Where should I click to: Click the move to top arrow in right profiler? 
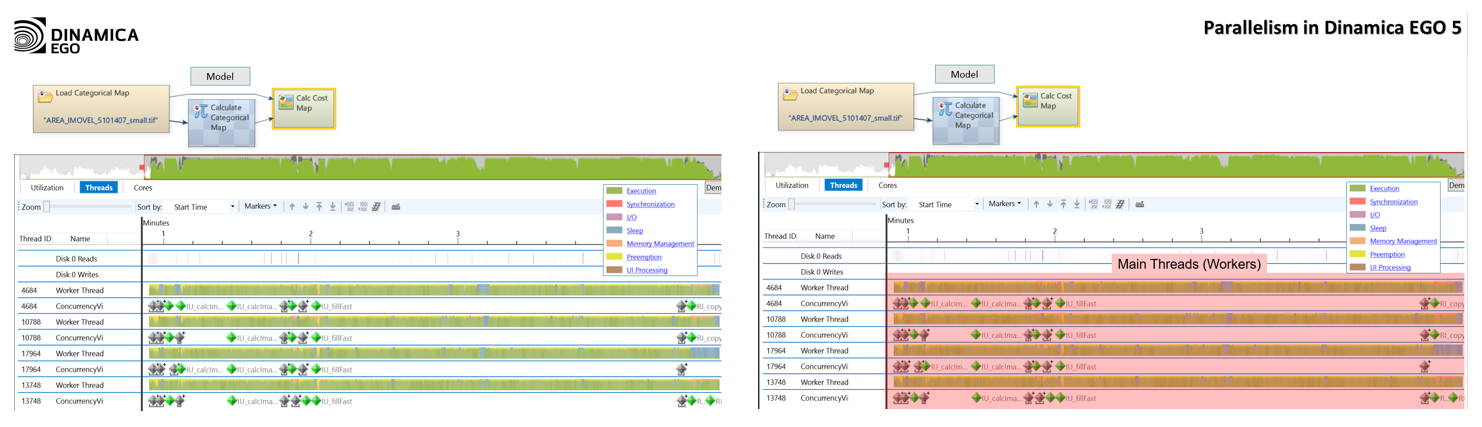coord(1063,204)
